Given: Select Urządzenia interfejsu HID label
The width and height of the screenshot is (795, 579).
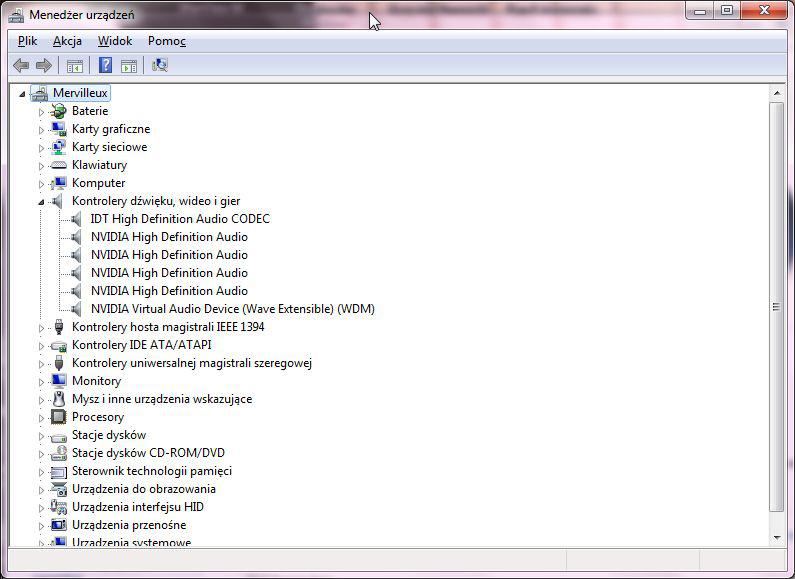Looking at the screenshot, I should 137,507.
